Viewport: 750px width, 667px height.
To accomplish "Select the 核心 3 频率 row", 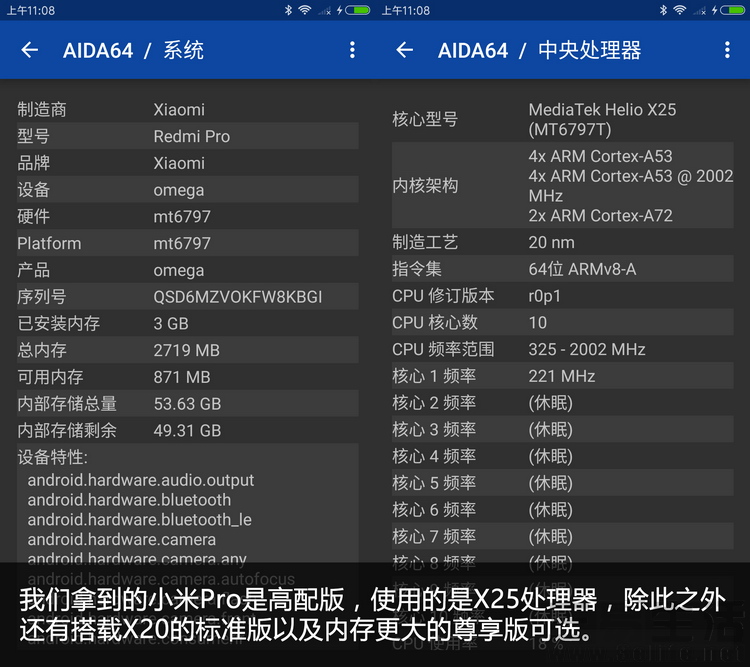I will point(562,430).
